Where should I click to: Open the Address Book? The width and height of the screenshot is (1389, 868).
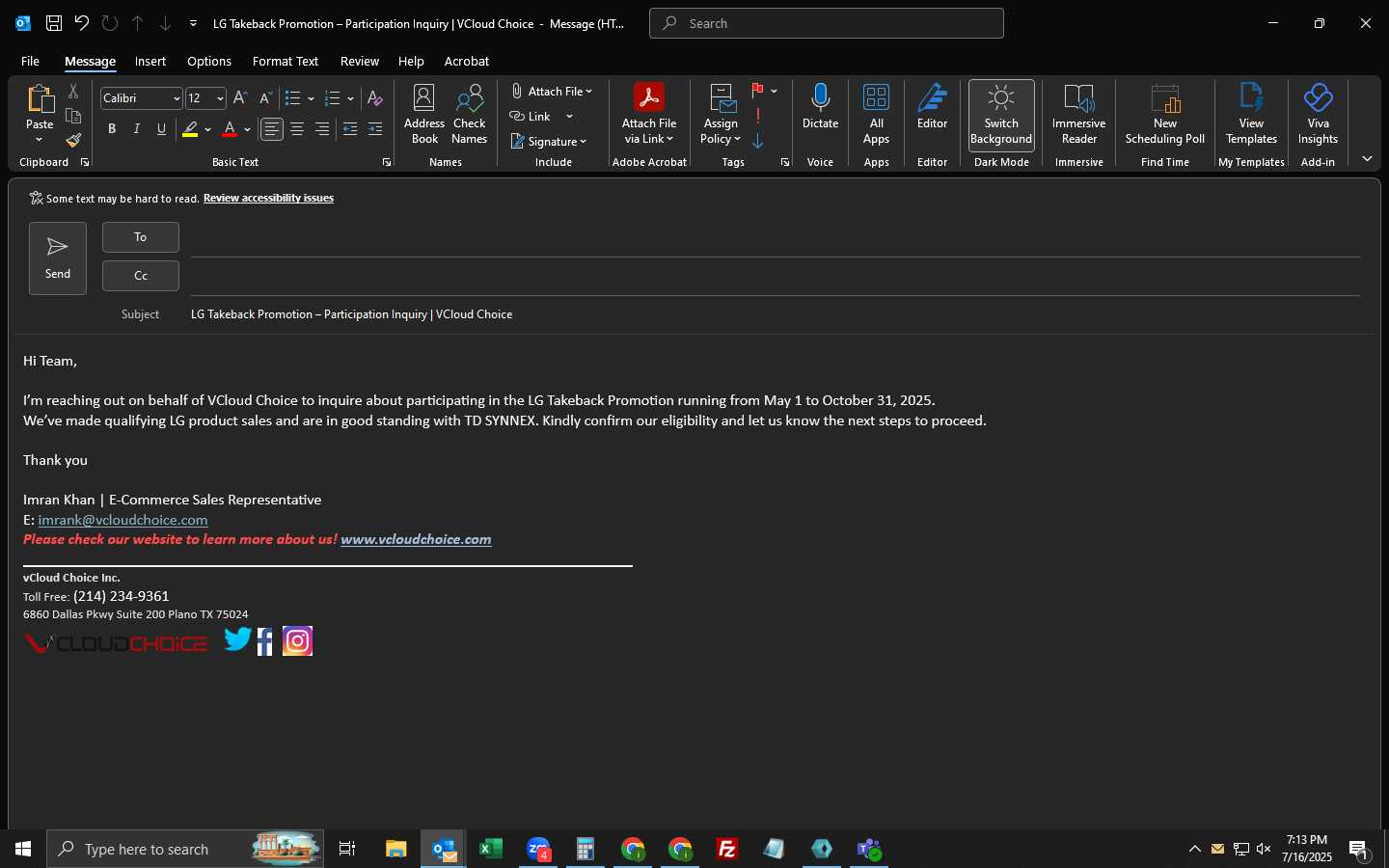pyautogui.click(x=424, y=114)
